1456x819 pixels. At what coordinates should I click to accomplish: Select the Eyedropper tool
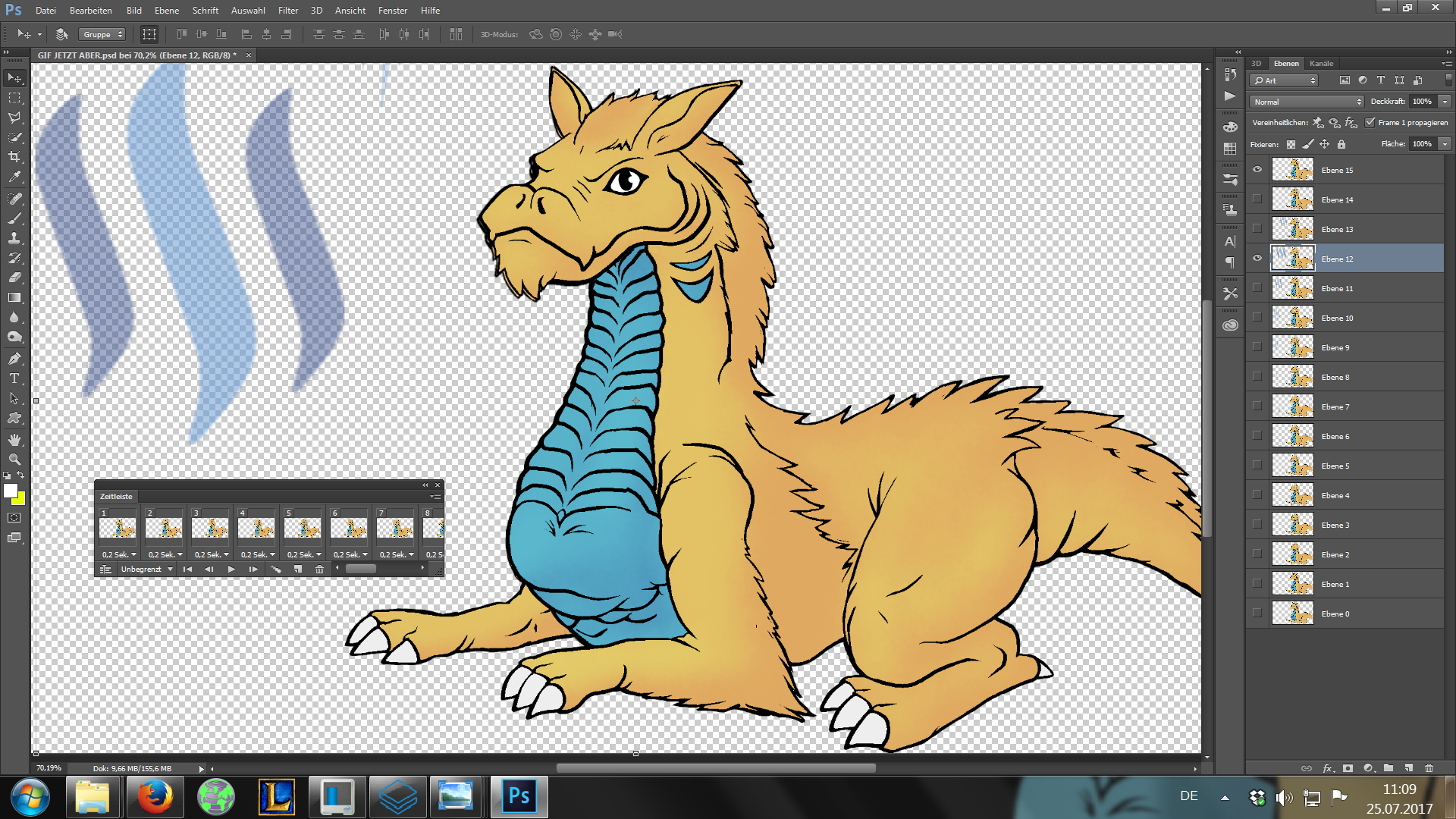click(x=14, y=177)
